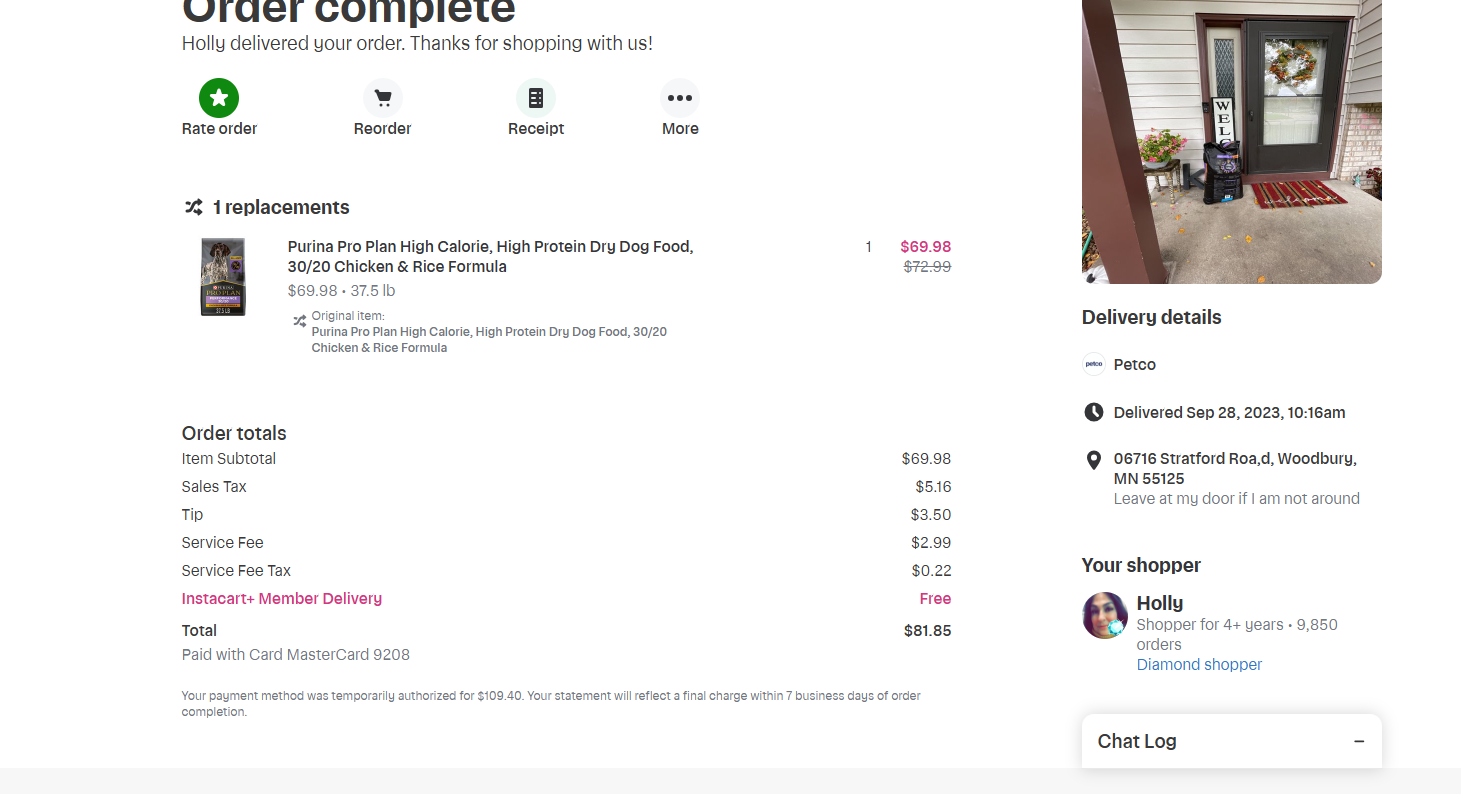
Task: Open the Purina Pro Plan item title
Action: coord(490,256)
